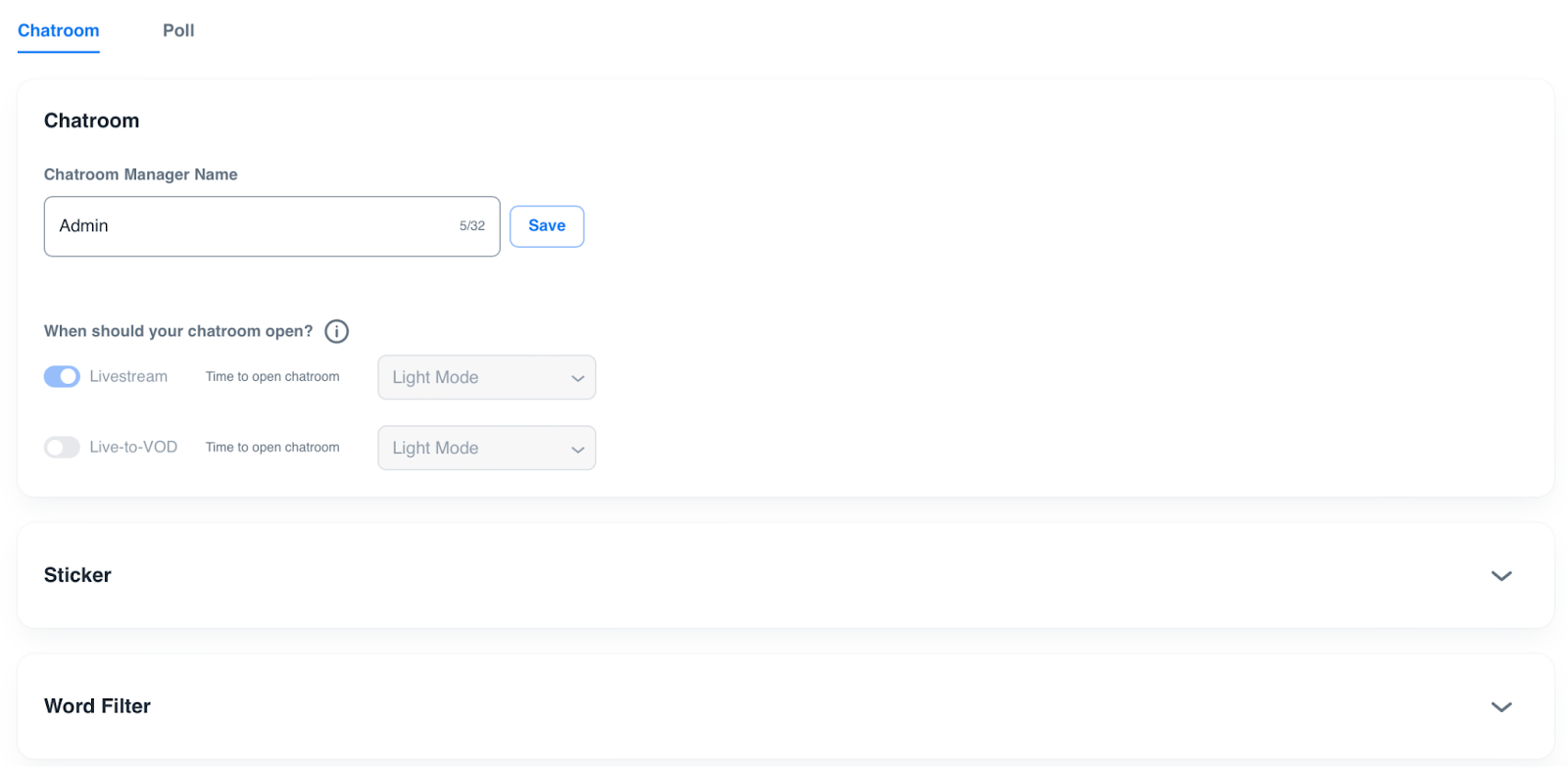This screenshot has height=768, width=1568.
Task: Click the Live-to-VOD toggle label text
Action: (133, 448)
